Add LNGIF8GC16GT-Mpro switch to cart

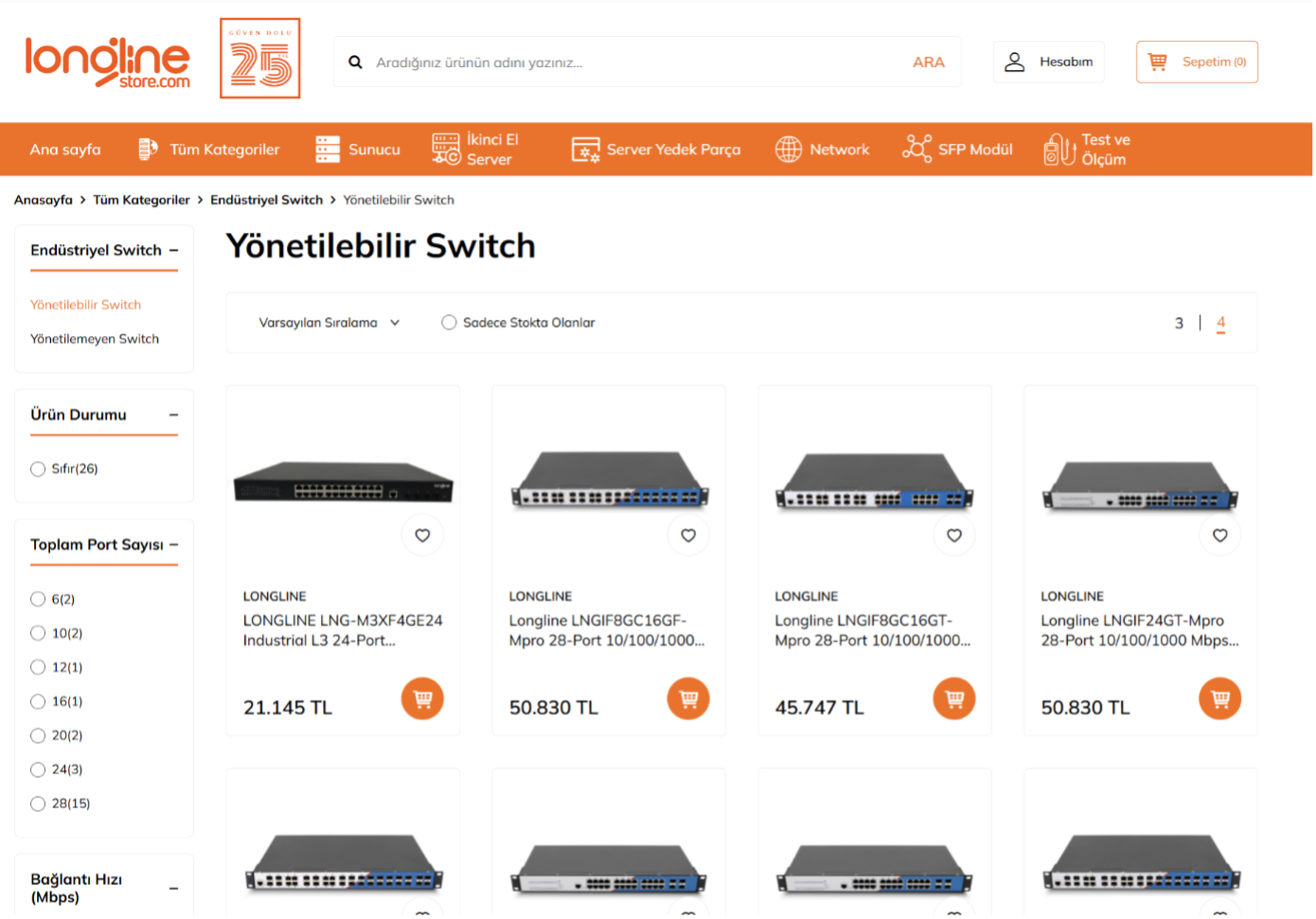click(953, 699)
